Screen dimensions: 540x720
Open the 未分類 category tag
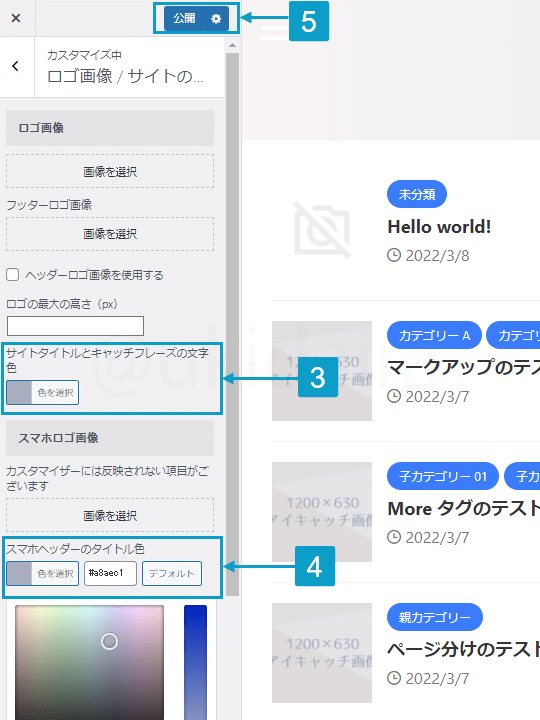[417, 194]
